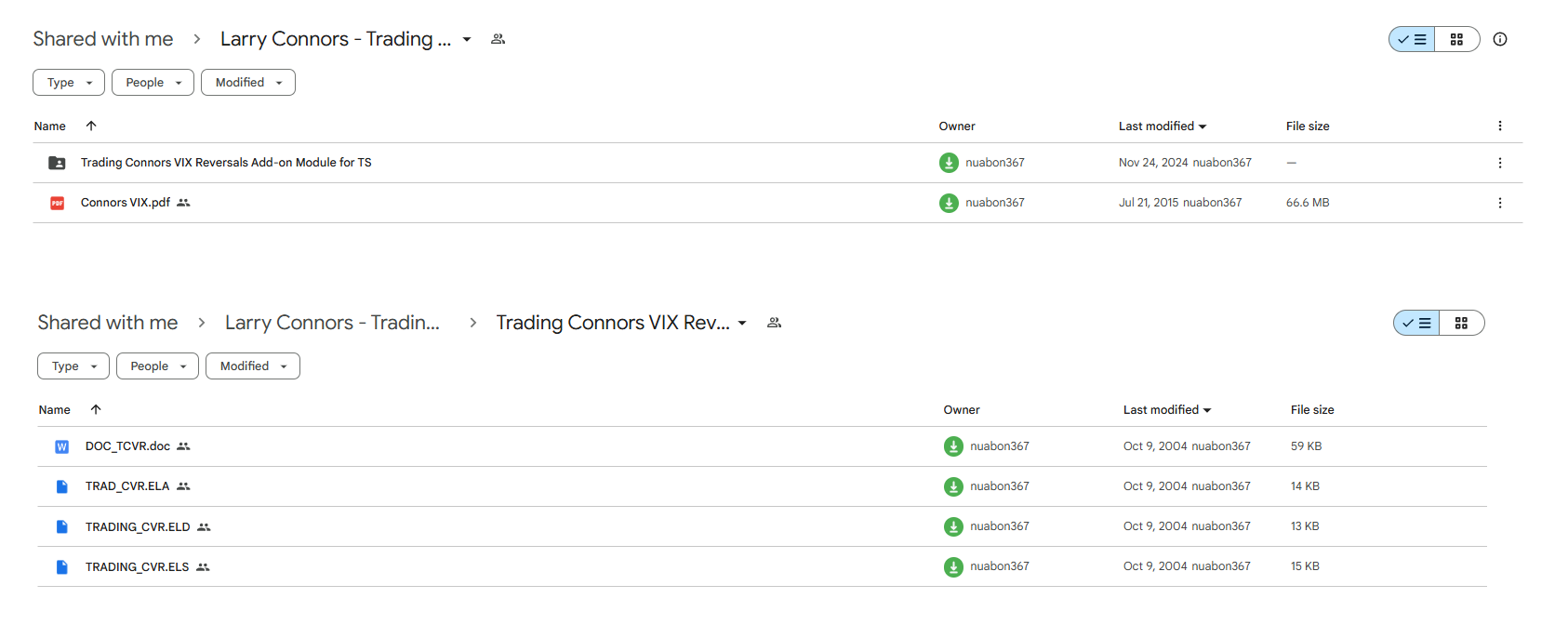Click the shared icon next to TRADING_CVR.ELS

pos(203,566)
